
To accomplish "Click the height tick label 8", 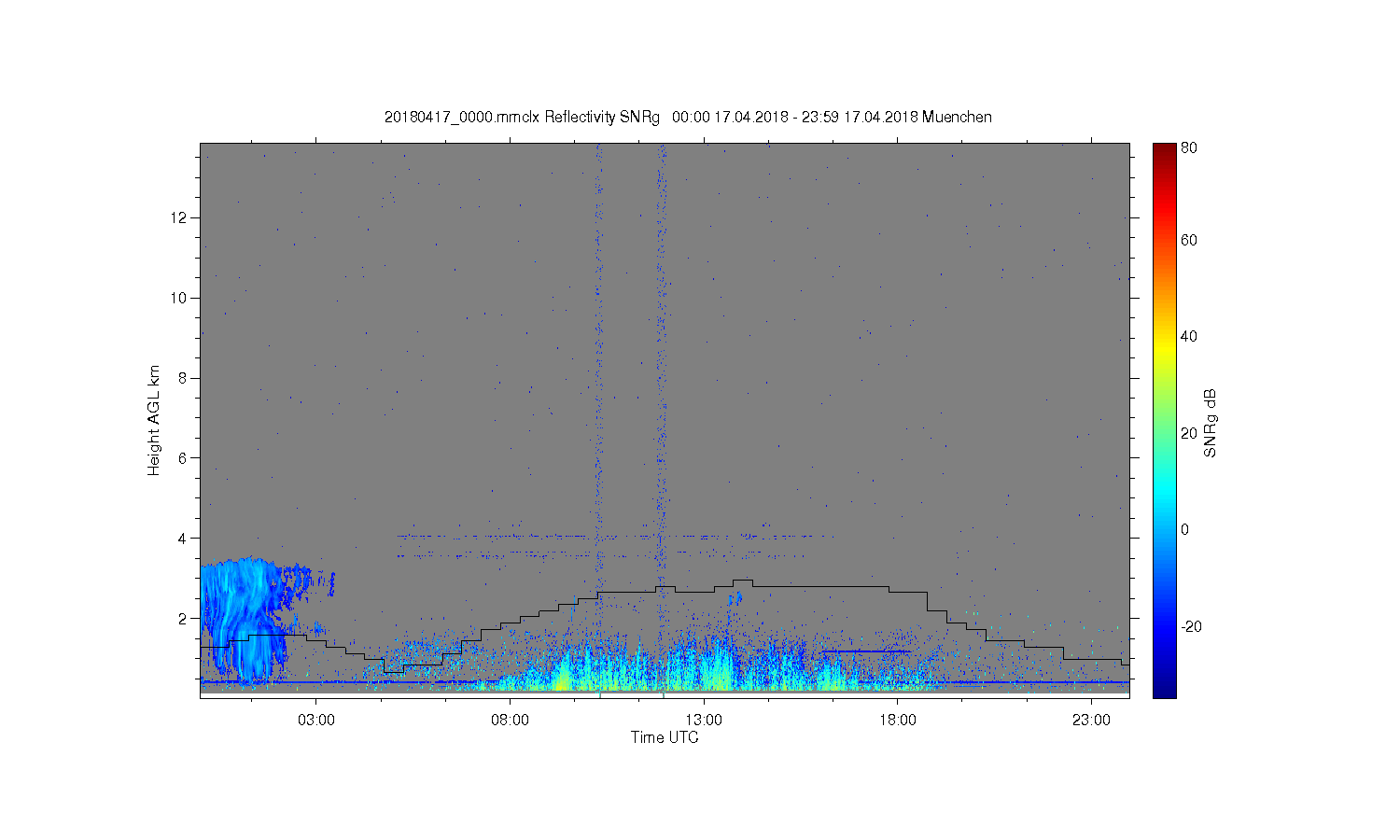I will coord(184,378).
